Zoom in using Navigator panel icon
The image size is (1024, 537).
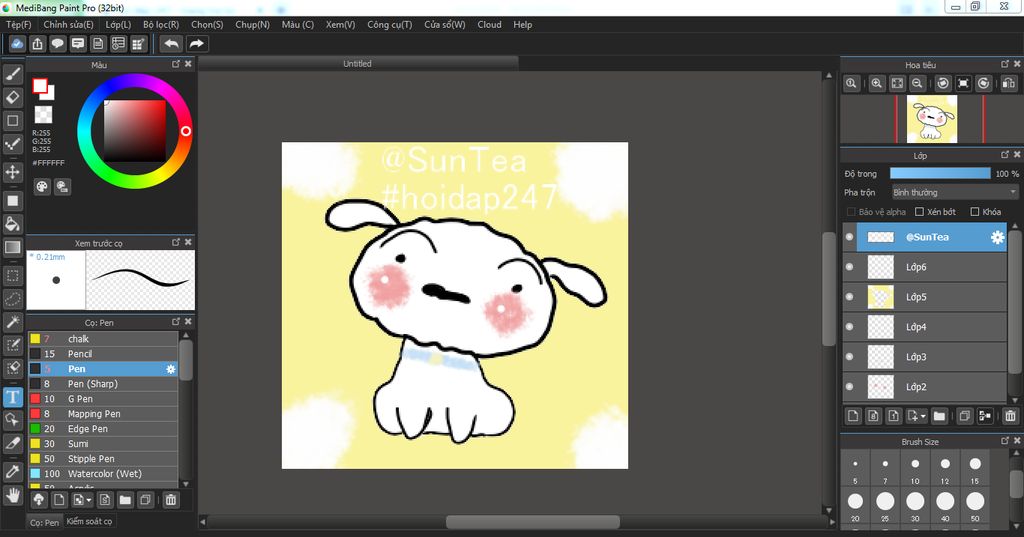pyautogui.click(x=876, y=83)
